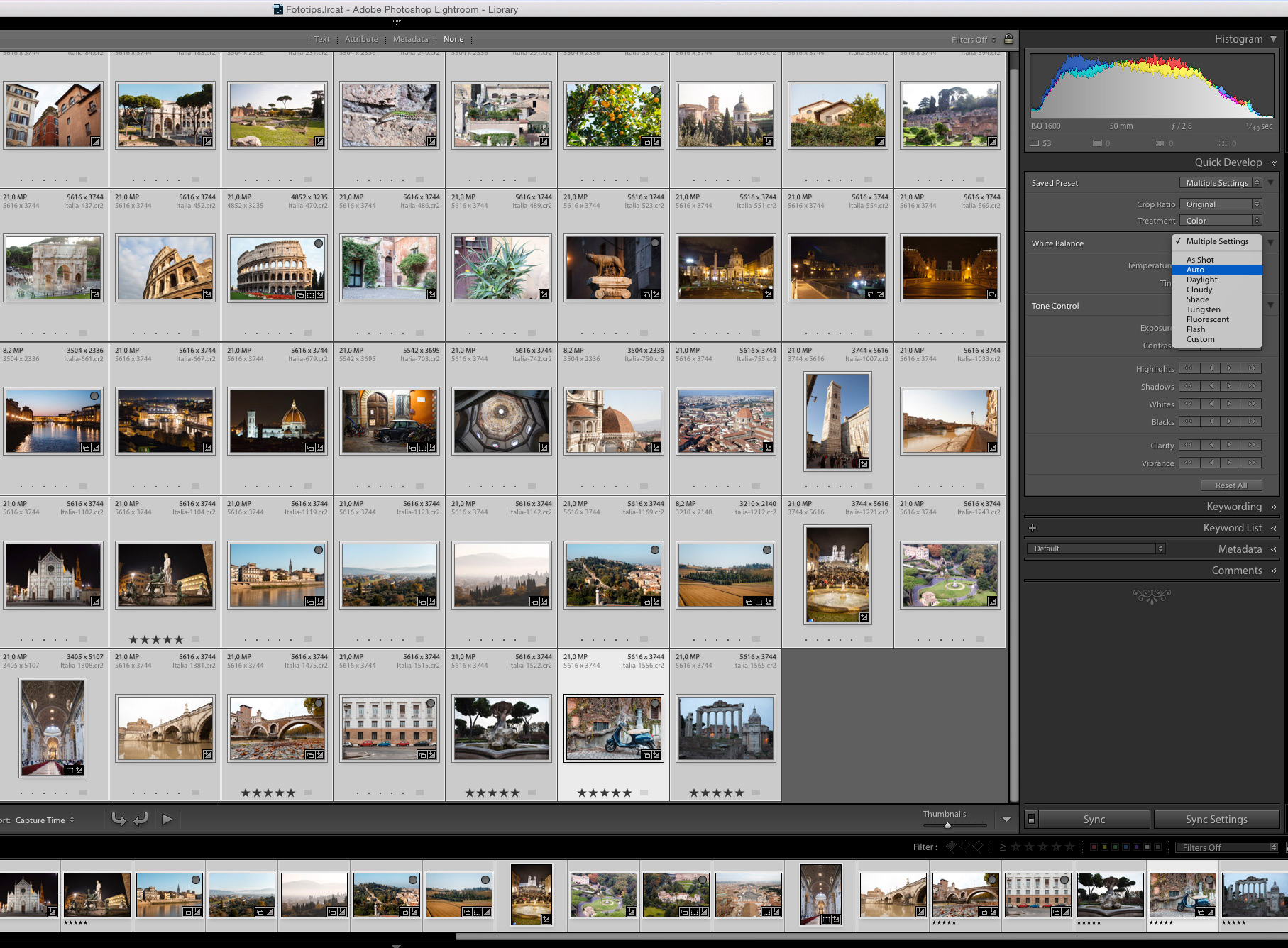Open the Treatment Color dropdown
Screen dimensions: 1288x948
(x=1220, y=221)
